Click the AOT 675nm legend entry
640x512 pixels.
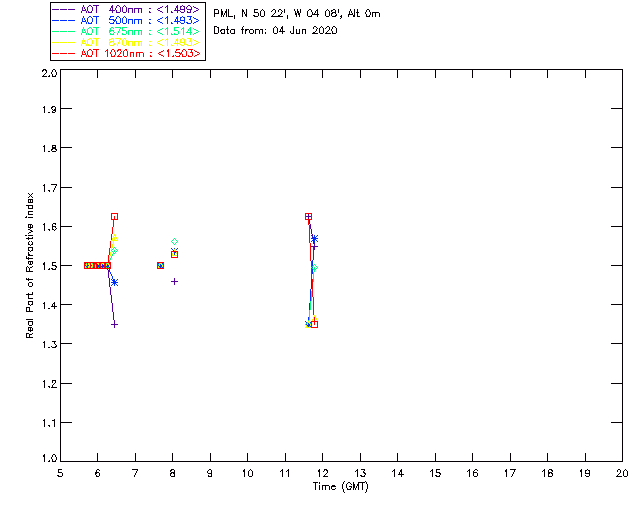(126, 31)
